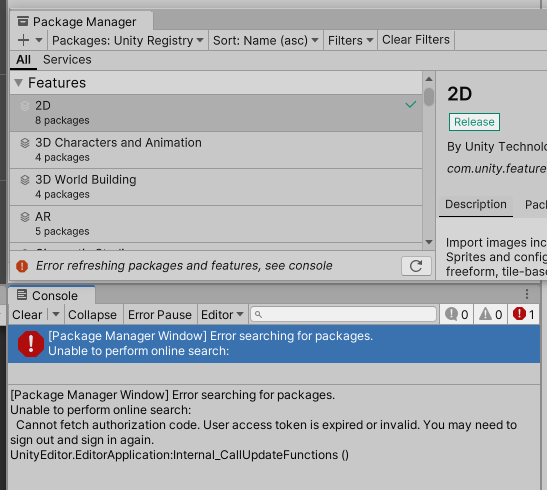Open the Console three-dot options menu
This screenshot has width=547, height=490.
click(x=527, y=294)
